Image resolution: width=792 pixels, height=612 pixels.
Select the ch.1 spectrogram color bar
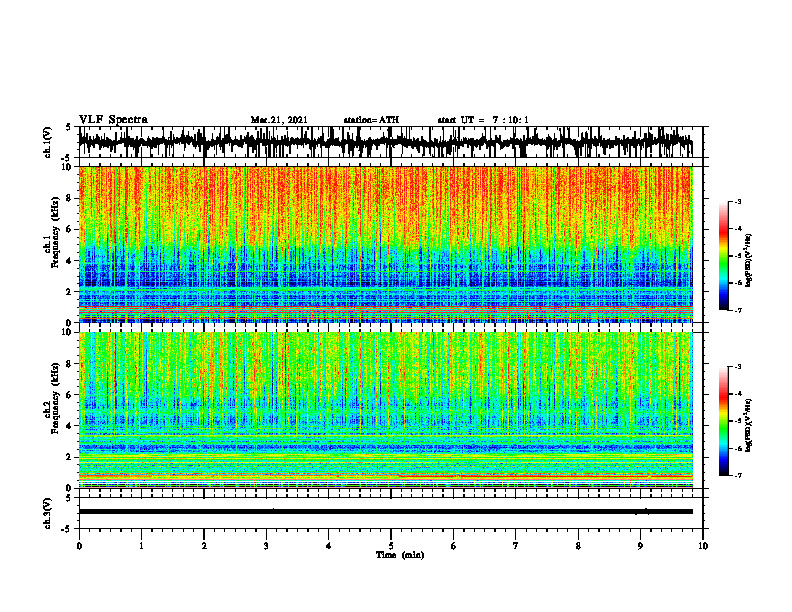coord(723,256)
